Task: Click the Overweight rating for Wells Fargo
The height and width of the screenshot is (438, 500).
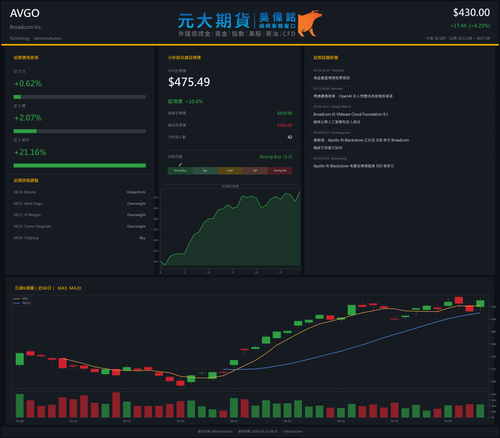Action: [x=136, y=204]
